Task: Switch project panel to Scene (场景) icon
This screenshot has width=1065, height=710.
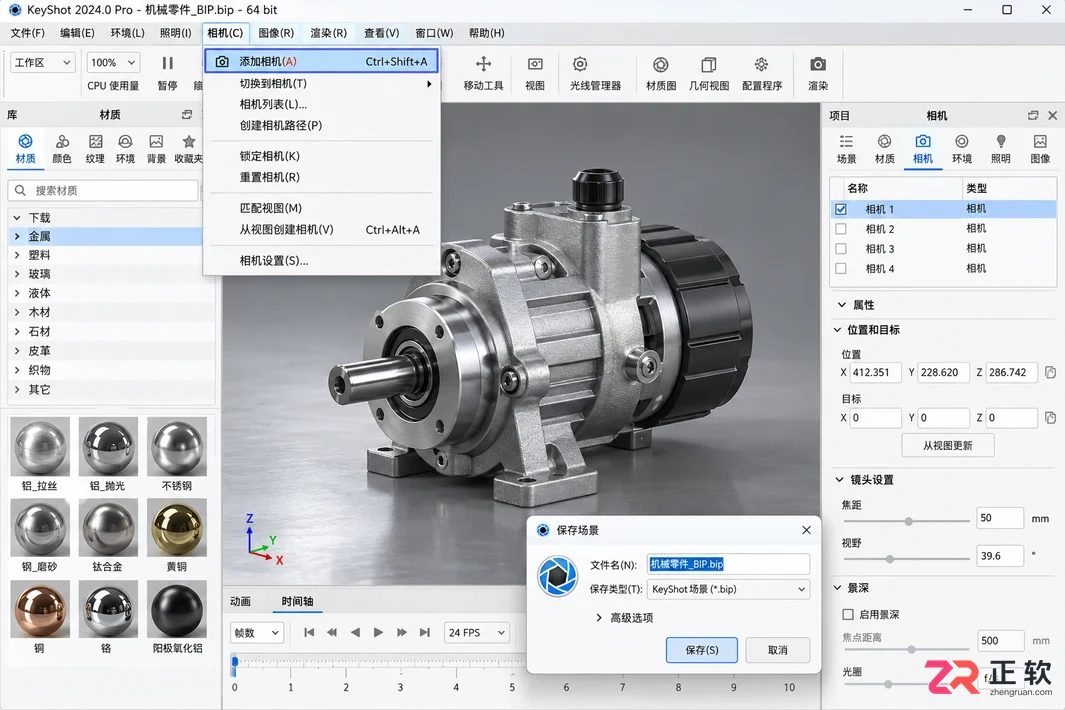Action: point(846,141)
